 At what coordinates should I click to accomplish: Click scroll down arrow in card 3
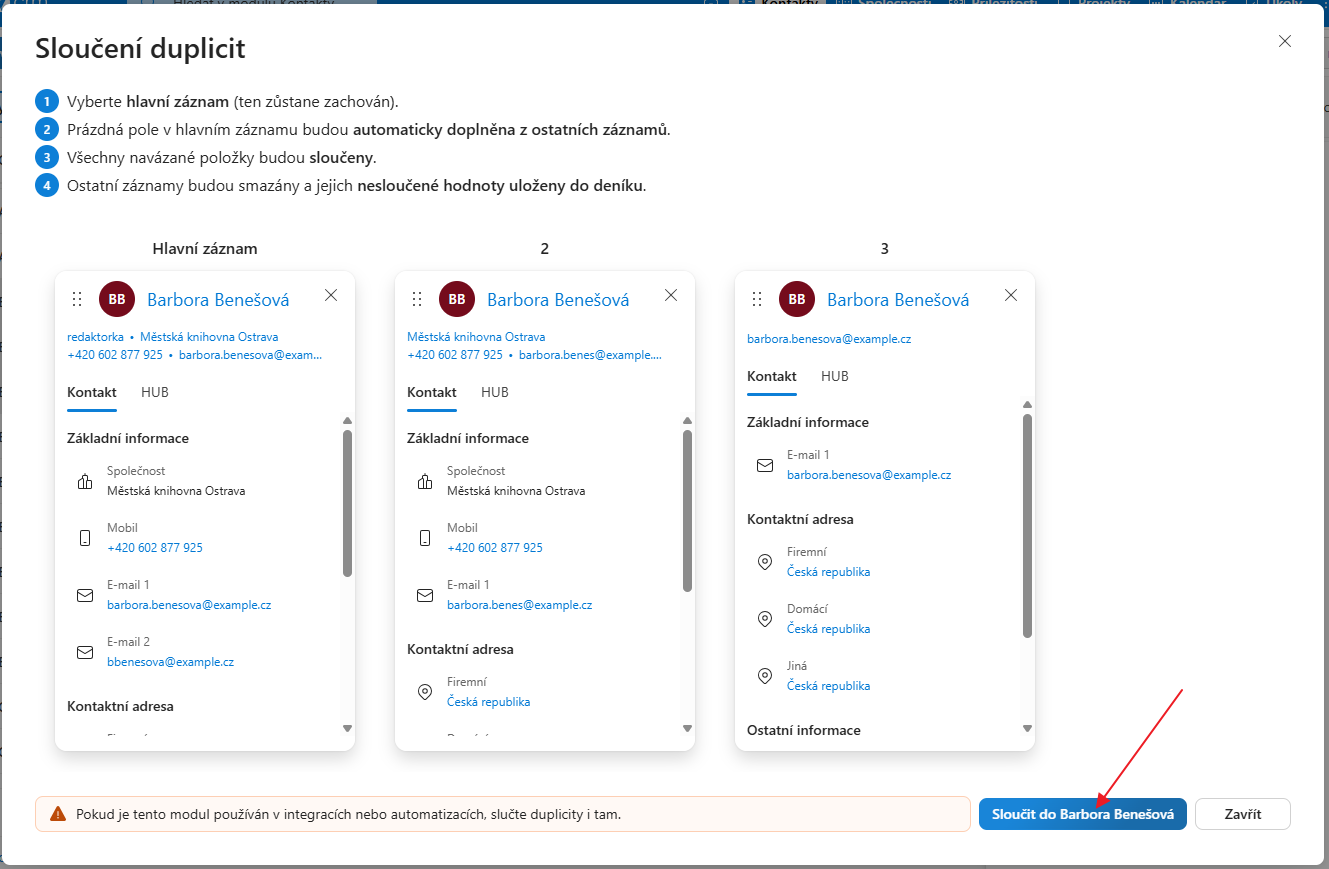coord(1027,728)
